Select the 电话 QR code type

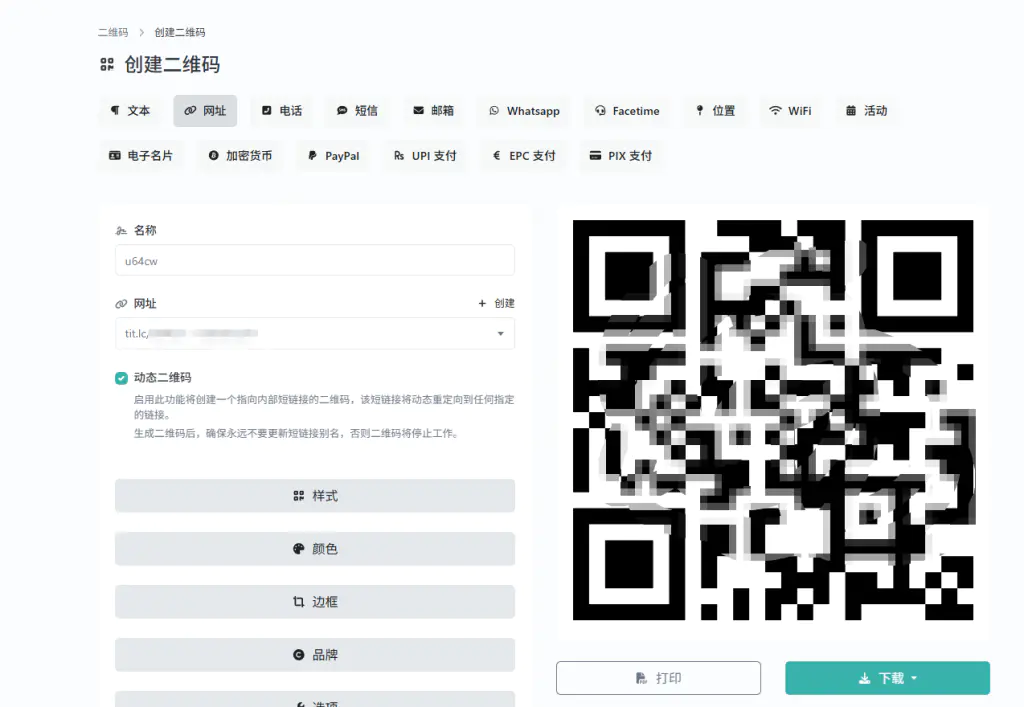click(x=281, y=111)
